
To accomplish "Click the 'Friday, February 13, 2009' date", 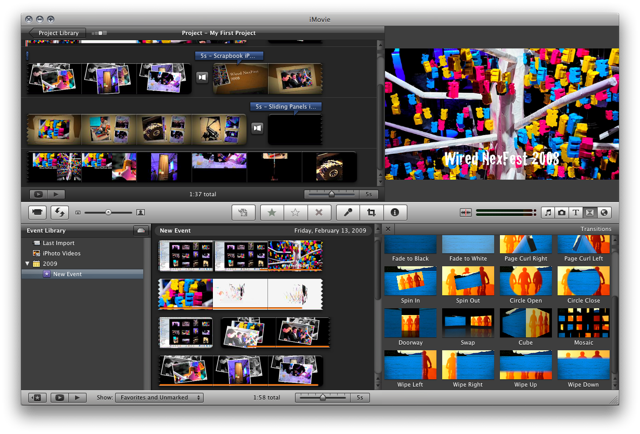I will 330,231.
